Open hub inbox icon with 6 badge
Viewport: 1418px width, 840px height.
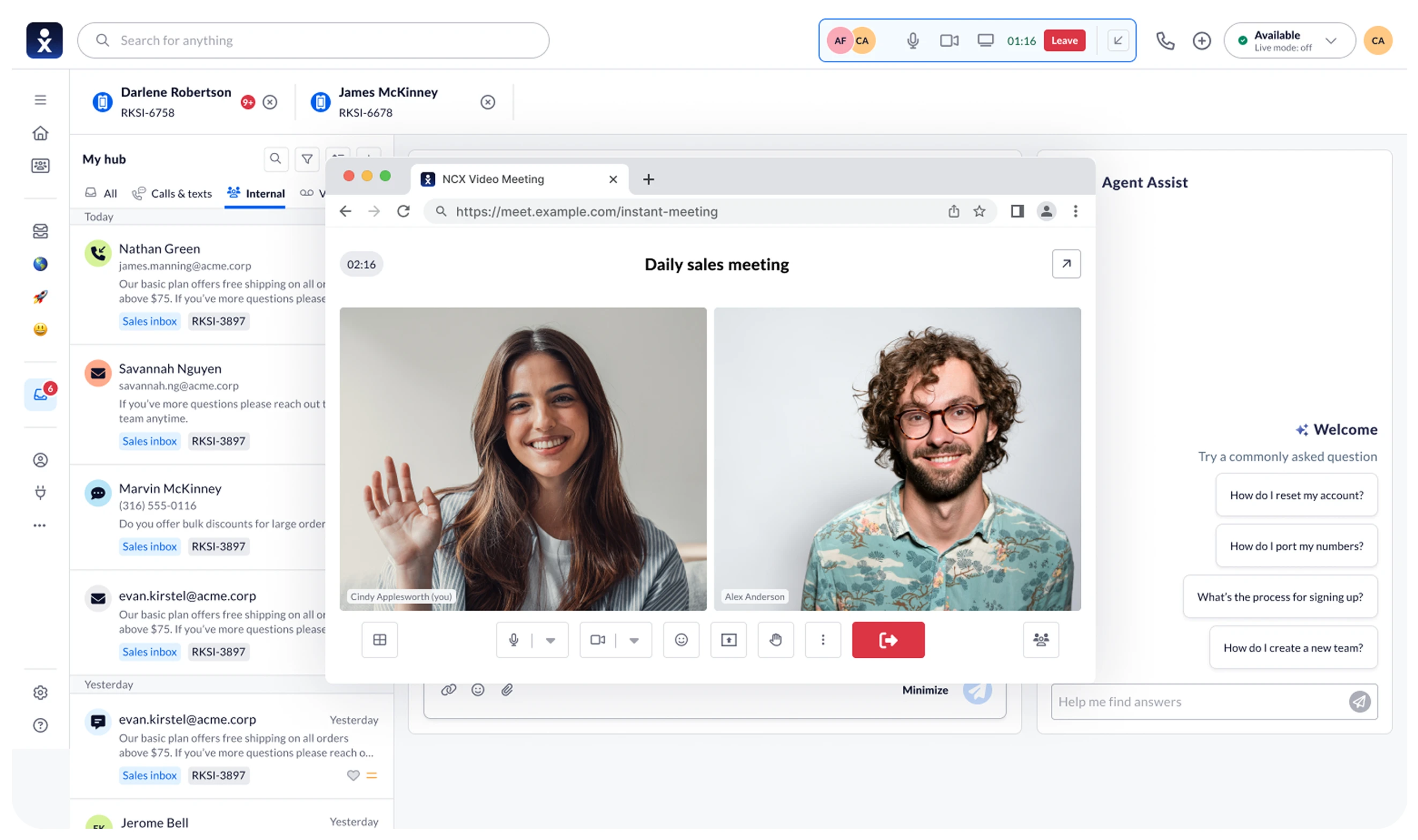coord(41,395)
